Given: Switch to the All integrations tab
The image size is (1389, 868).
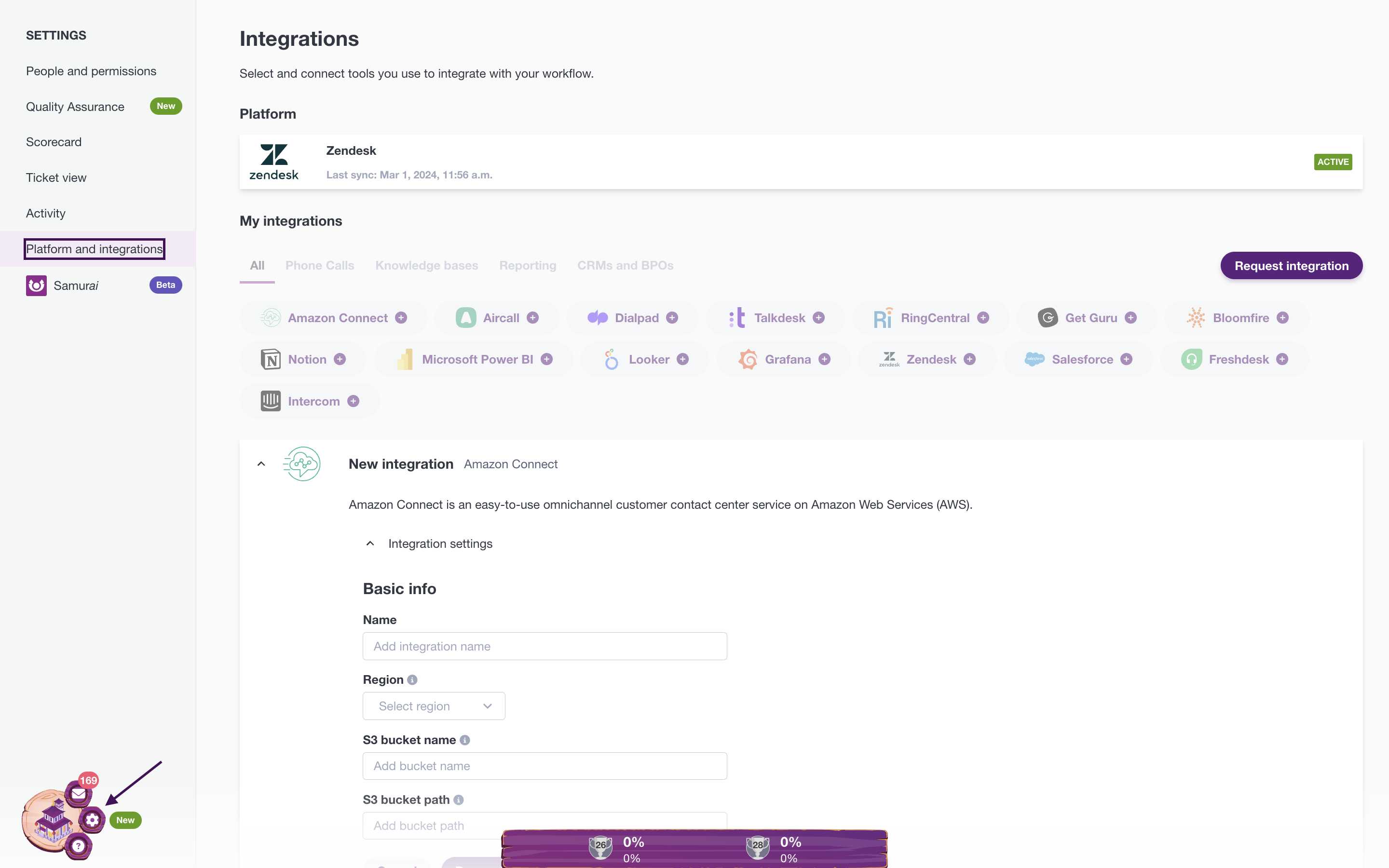Looking at the screenshot, I should [x=257, y=265].
